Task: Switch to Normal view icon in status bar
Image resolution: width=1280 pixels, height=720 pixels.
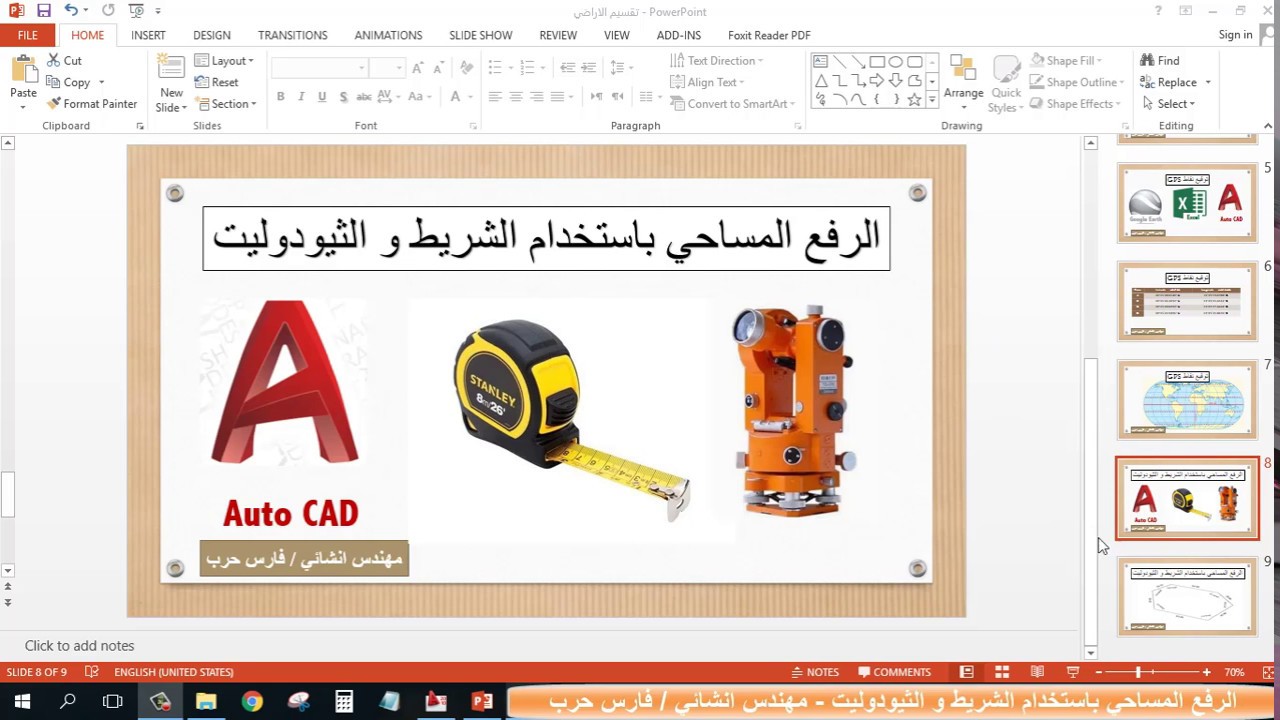Action: pos(966,672)
